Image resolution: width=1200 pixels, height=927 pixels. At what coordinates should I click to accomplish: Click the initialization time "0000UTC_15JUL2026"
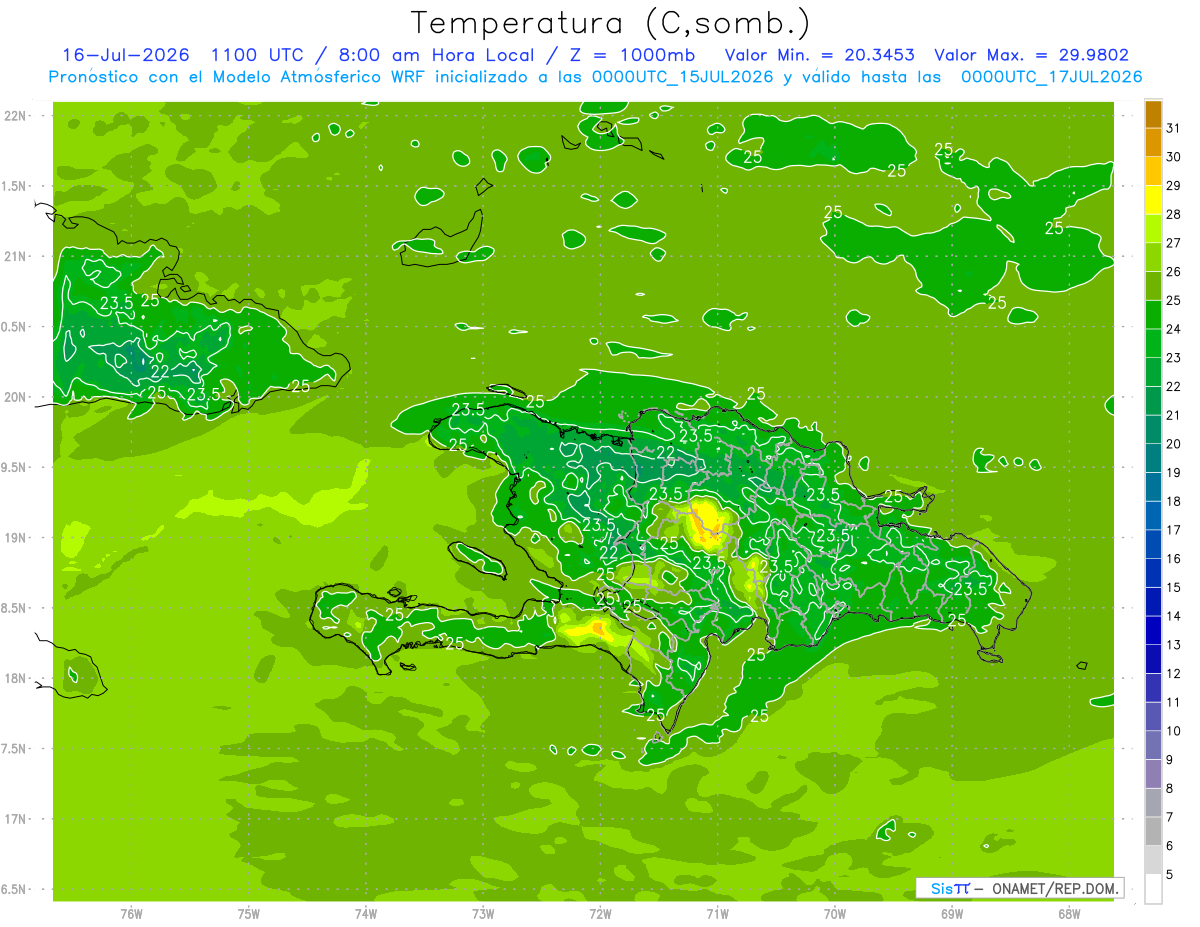click(x=682, y=77)
